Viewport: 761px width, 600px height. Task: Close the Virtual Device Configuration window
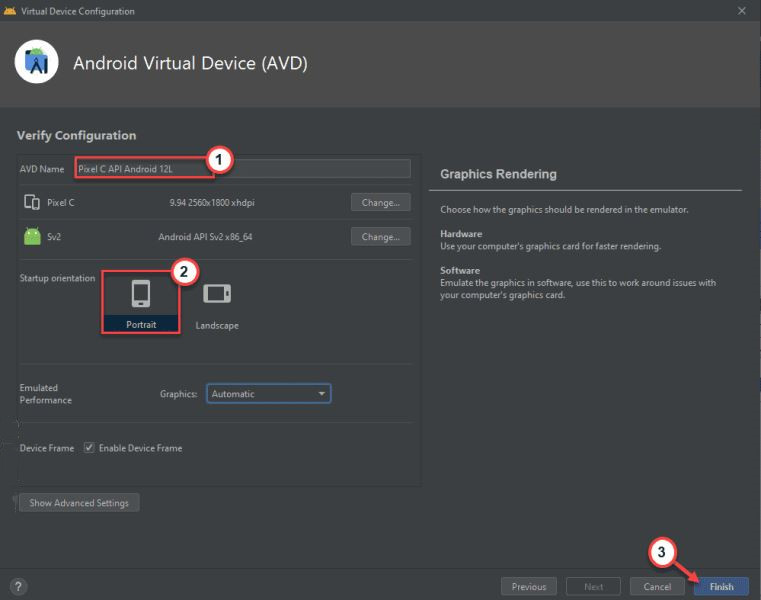[x=741, y=11]
